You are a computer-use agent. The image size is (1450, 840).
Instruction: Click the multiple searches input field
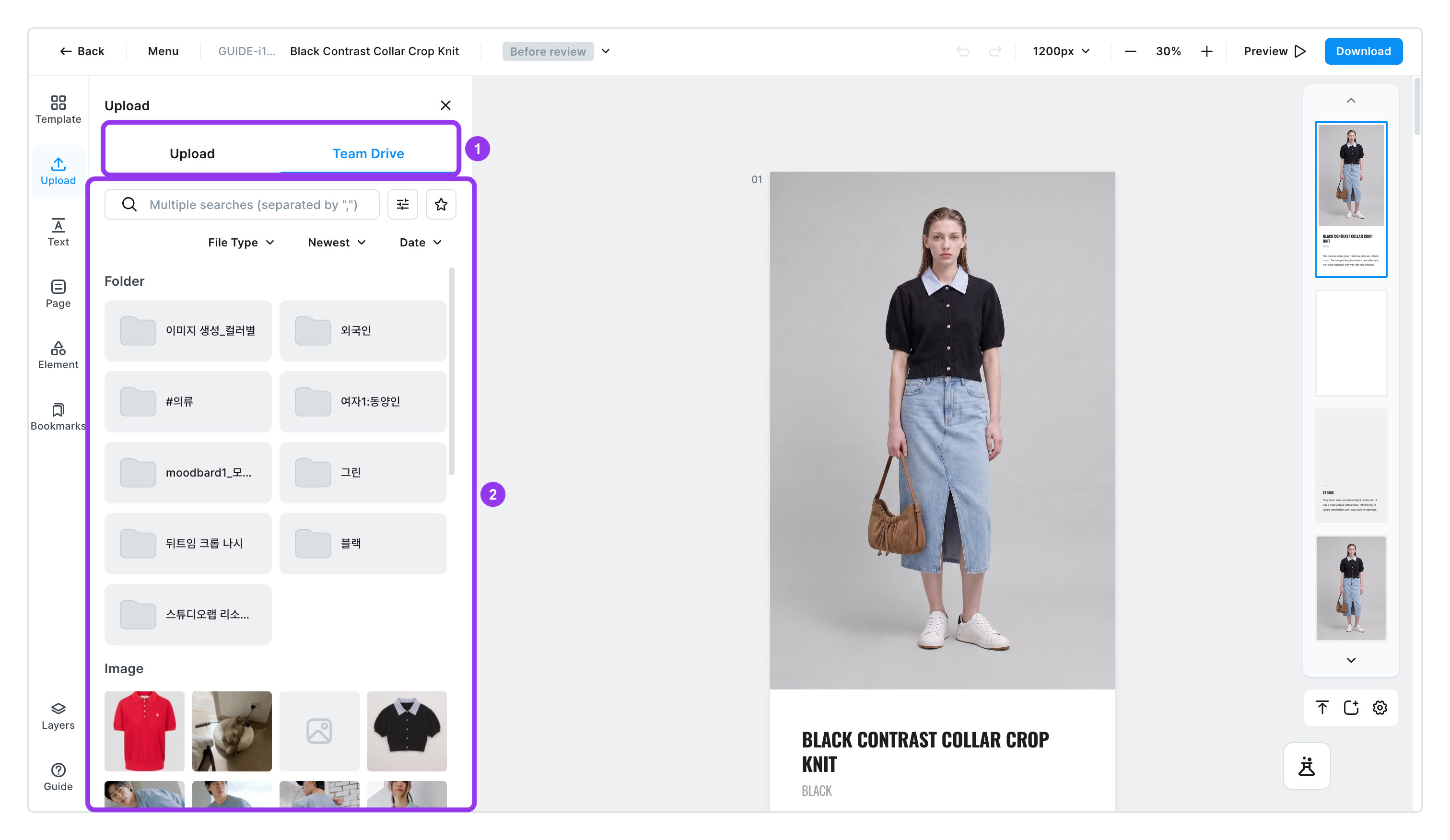click(x=242, y=204)
